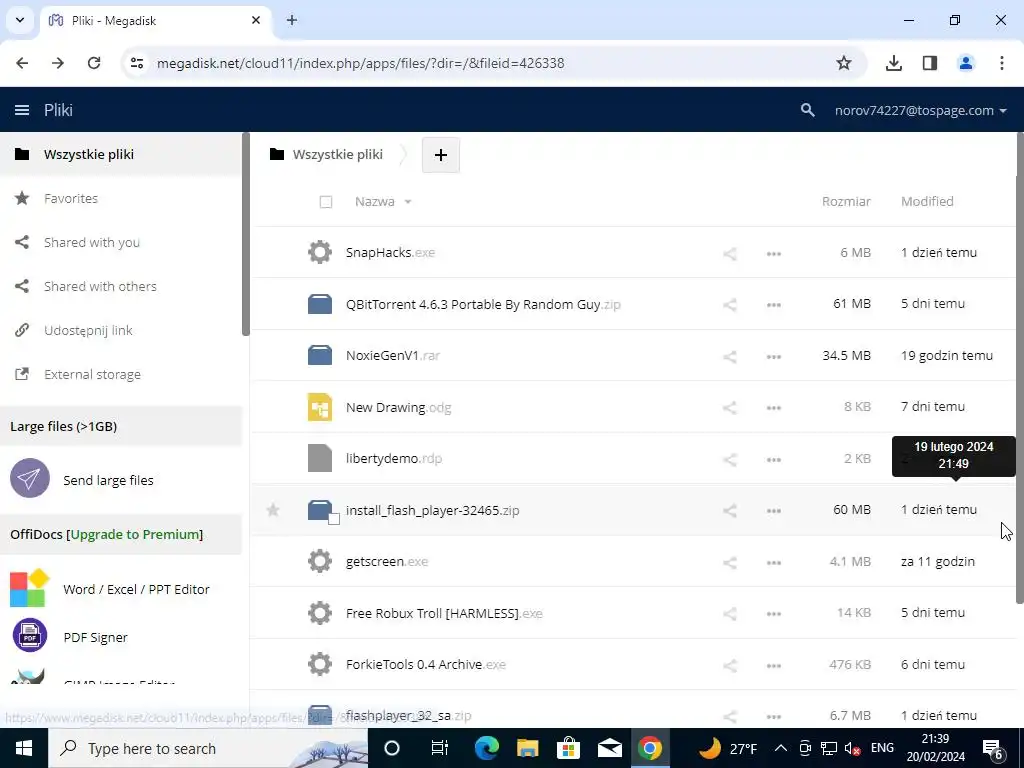Share the New Drawing.odg file

click(x=729, y=408)
